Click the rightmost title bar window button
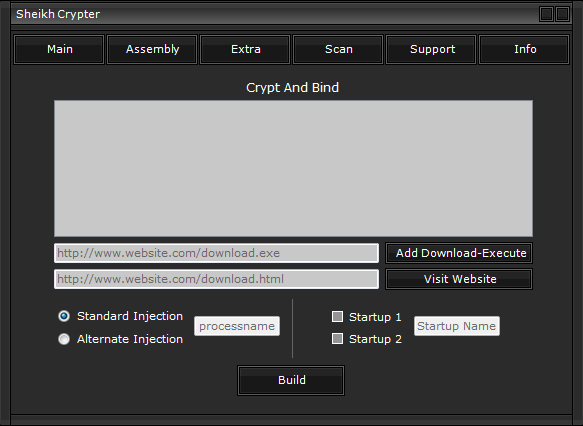583x426 pixels. tap(563, 14)
